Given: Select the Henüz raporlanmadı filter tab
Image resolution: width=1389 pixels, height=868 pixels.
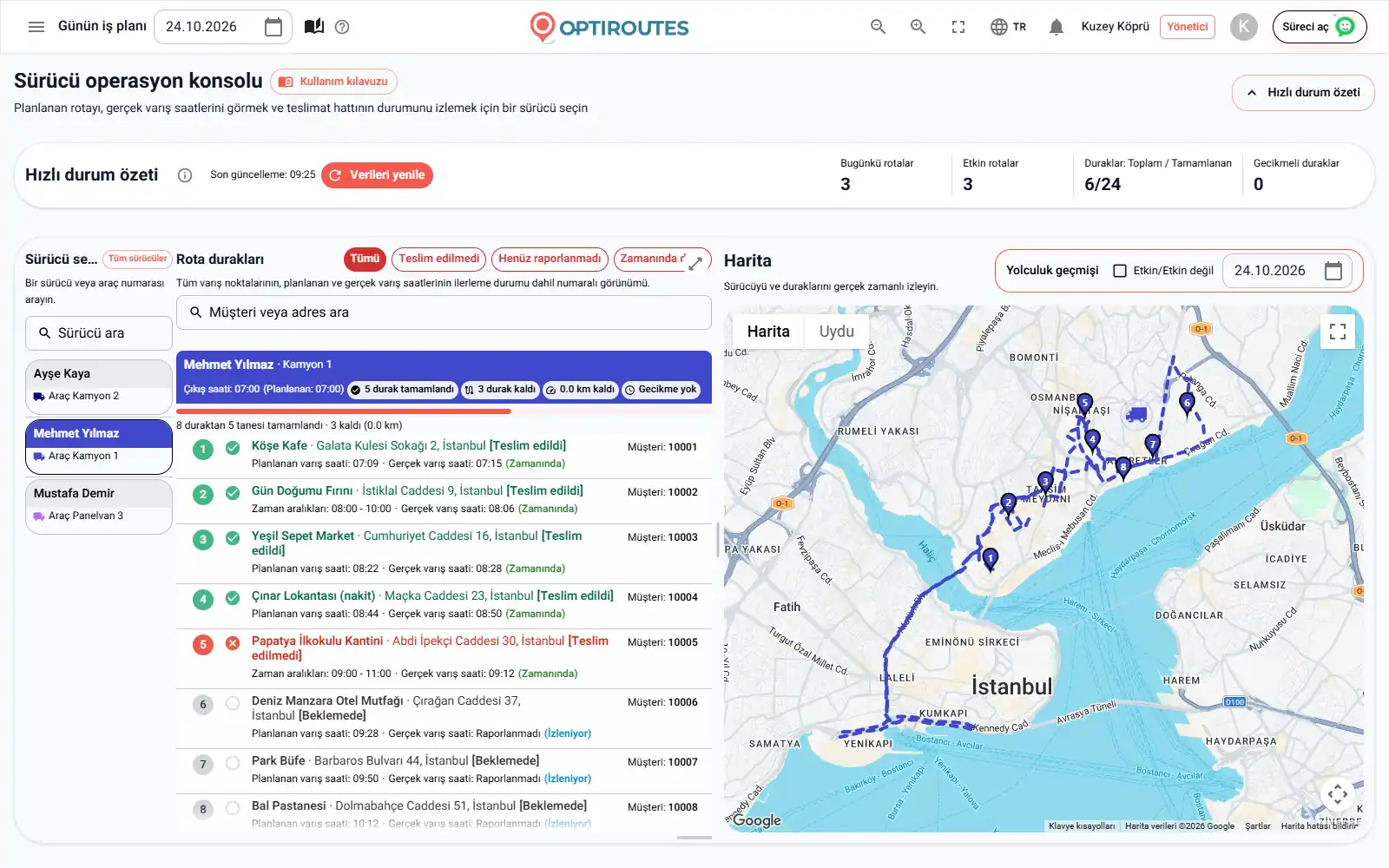Looking at the screenshot, I should click(550, 259).
